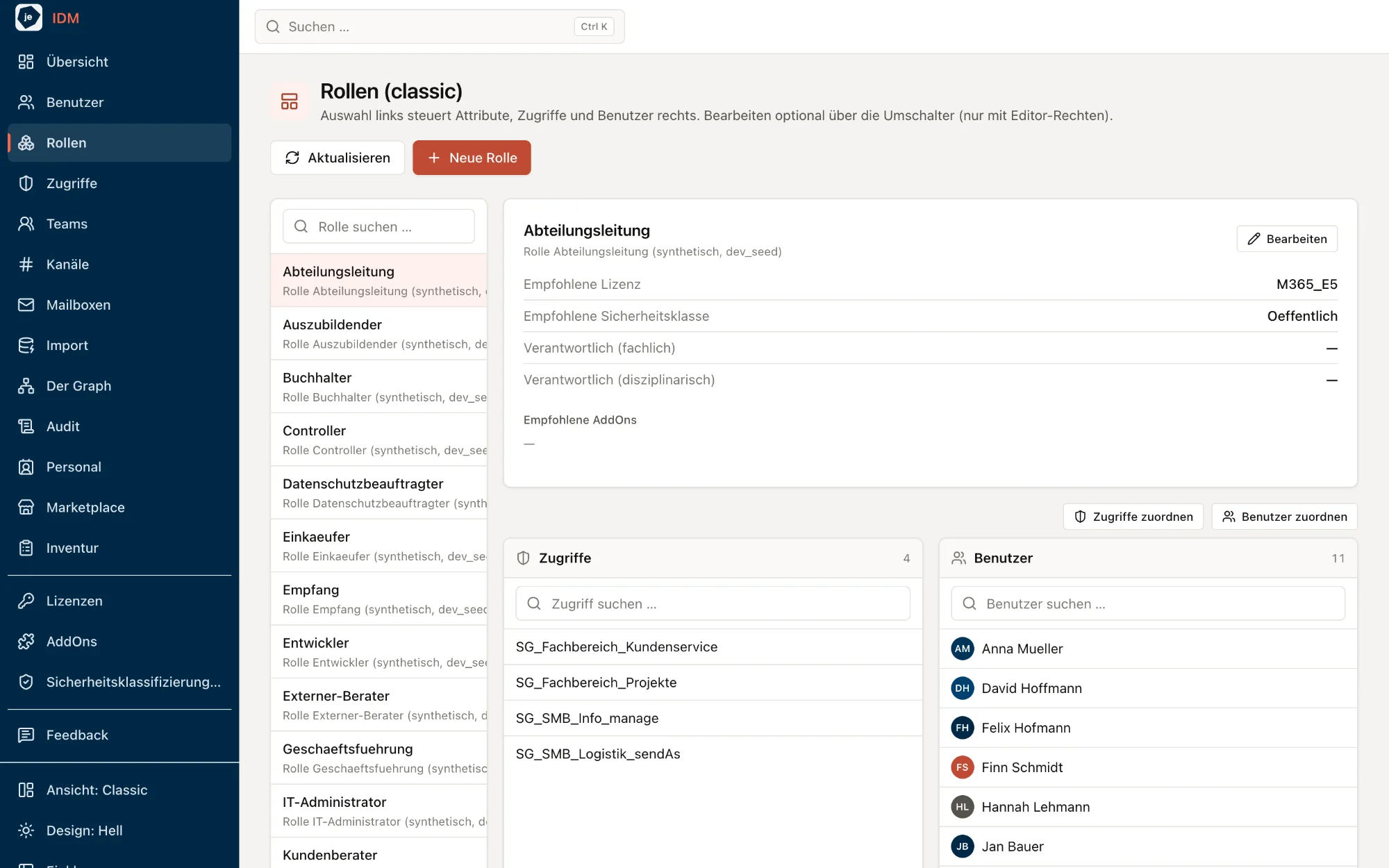1389x868 pixels.
Task: Click Zugriffe zuordnen button
Action: 1133,517
